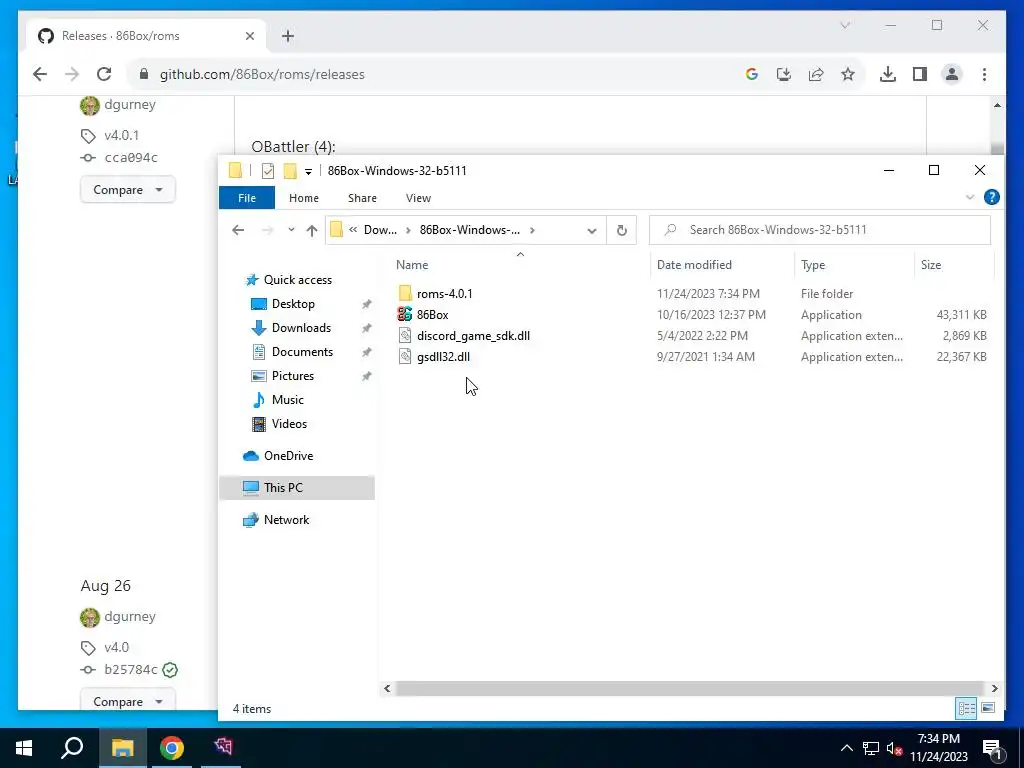Open Explorer help question mark

tap(991, 197)
